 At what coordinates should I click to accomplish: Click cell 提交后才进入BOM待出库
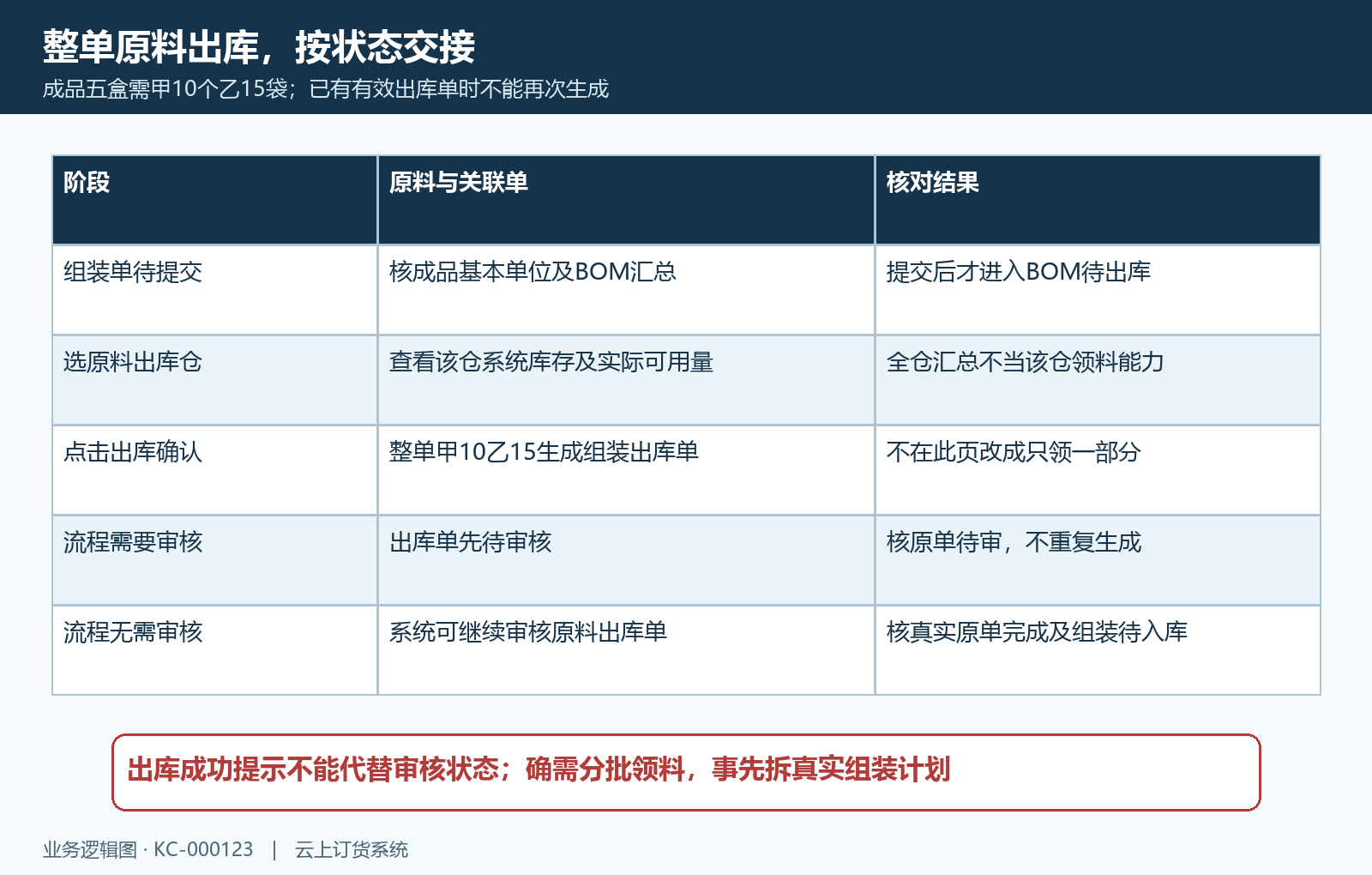pos(1098,290)
